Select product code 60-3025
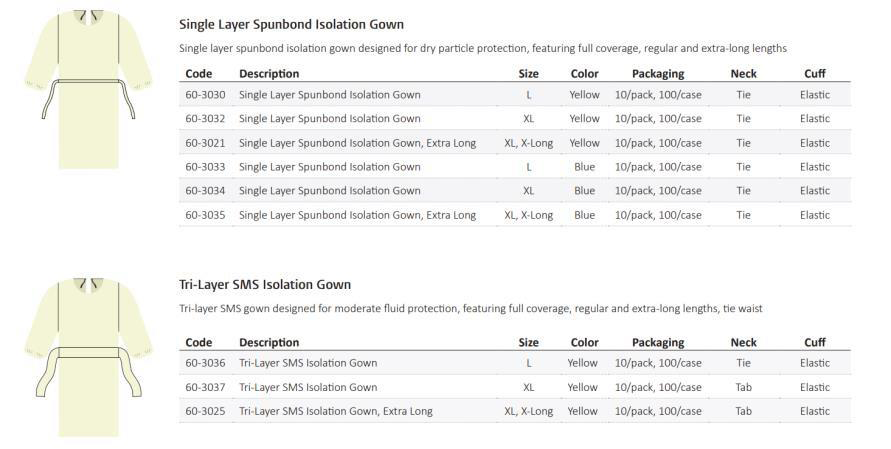The image size is (891, 449). (x=205, y=411)
